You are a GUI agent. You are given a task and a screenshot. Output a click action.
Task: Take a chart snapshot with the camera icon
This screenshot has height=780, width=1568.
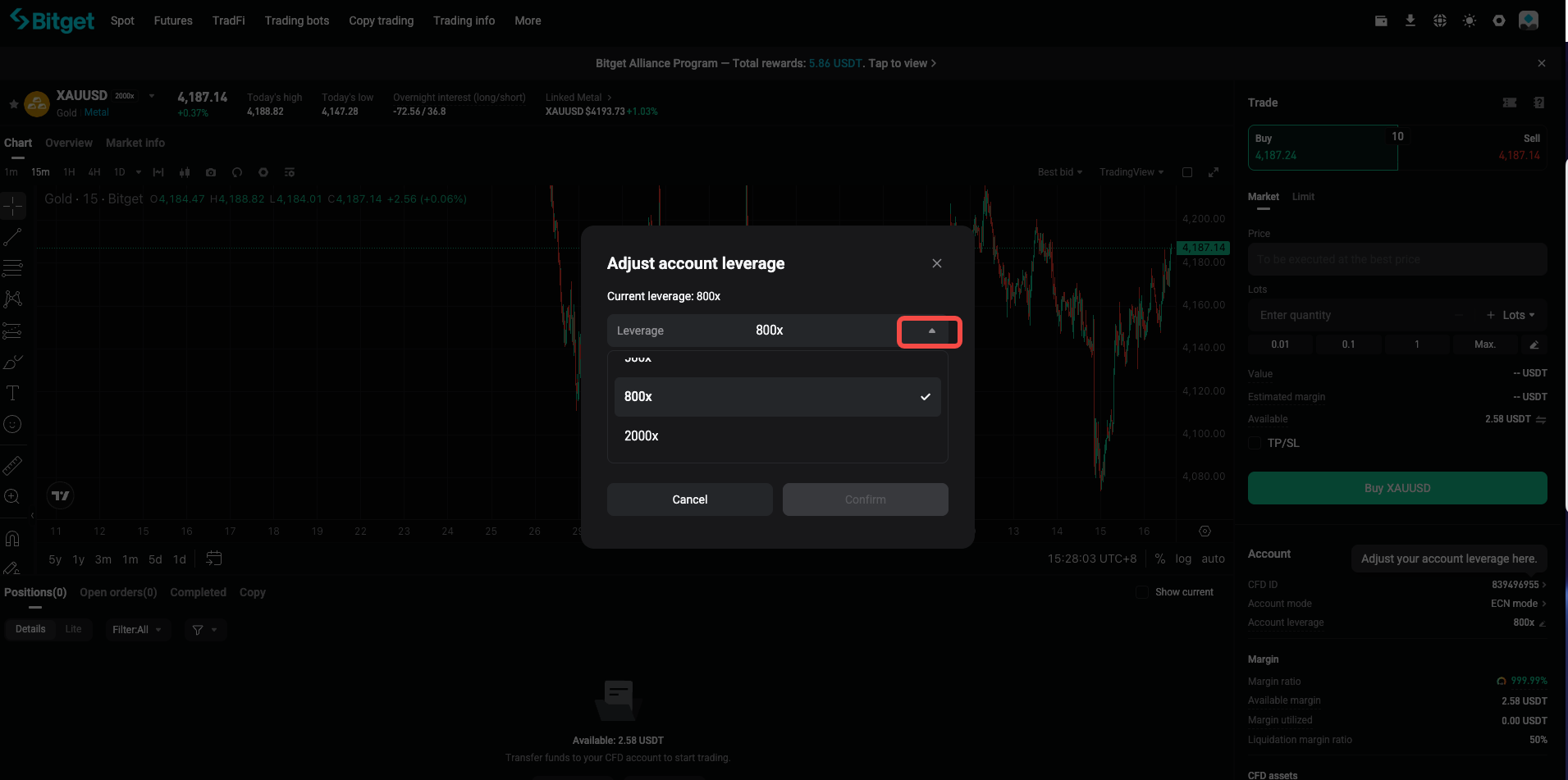211,172
